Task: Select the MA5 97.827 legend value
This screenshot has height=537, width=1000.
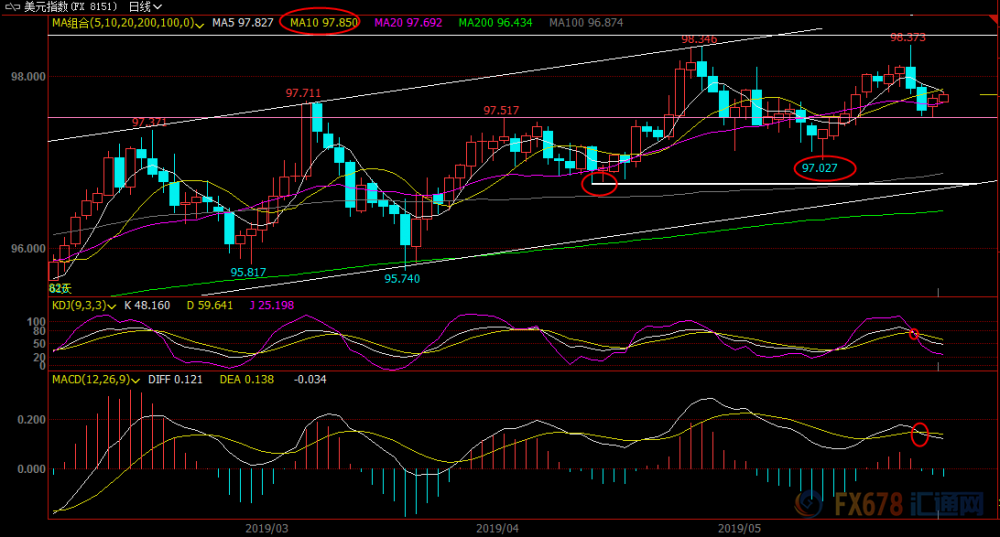Action: [x=242, y=23]
